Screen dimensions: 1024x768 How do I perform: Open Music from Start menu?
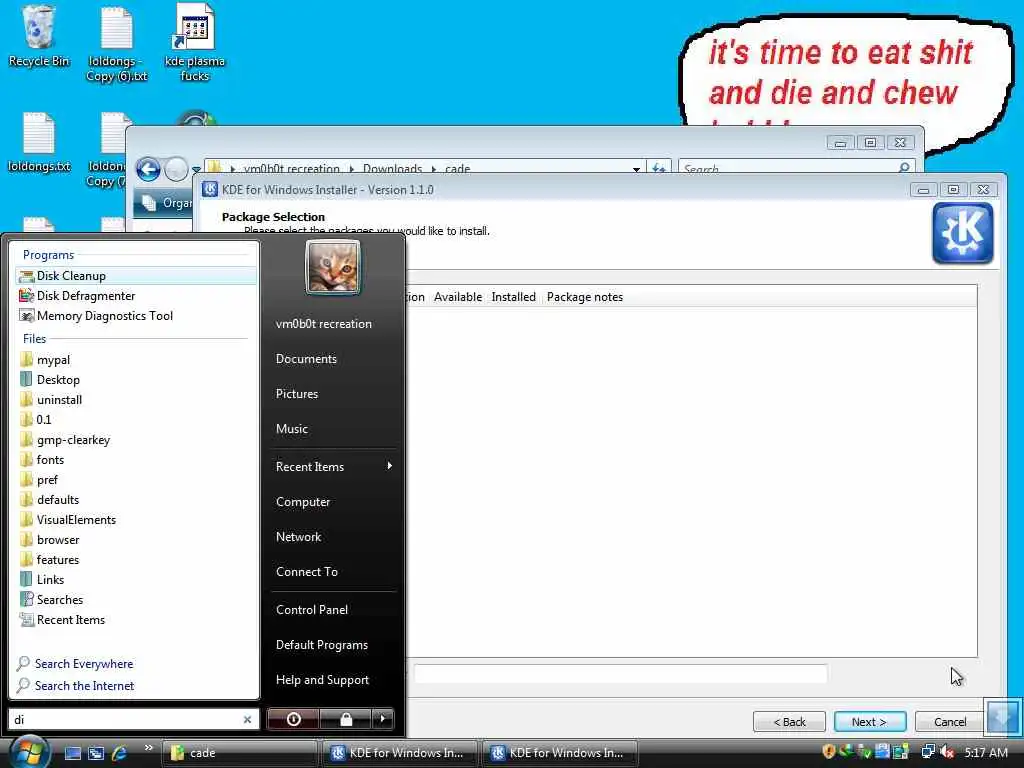pyautogui.click(x=292, y=429)
